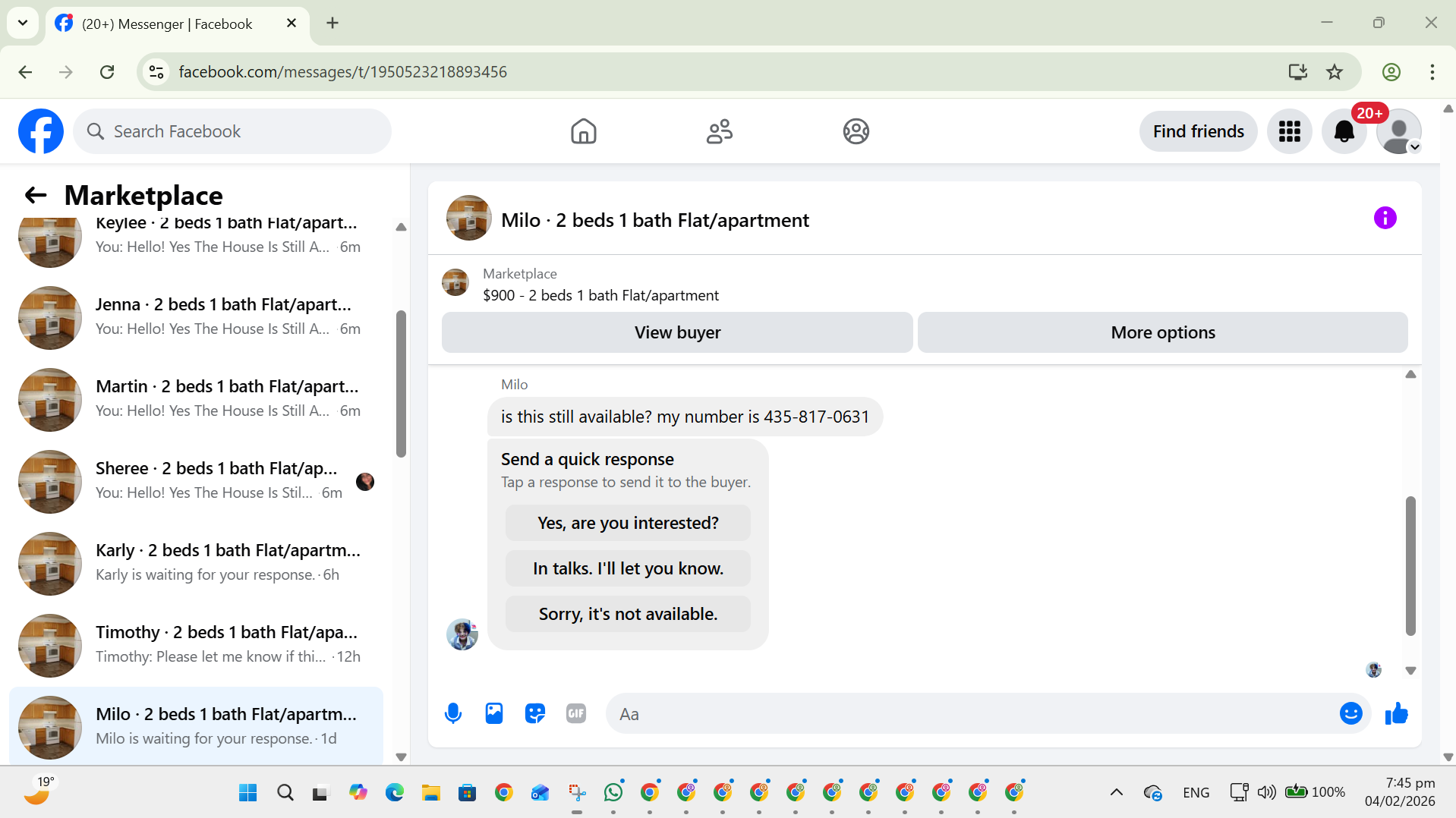Image resolution: width=1456 pixels, height=818 pixels.
Task: Open WhatsApp from the taskbar
Action: (x=613, y=793)
